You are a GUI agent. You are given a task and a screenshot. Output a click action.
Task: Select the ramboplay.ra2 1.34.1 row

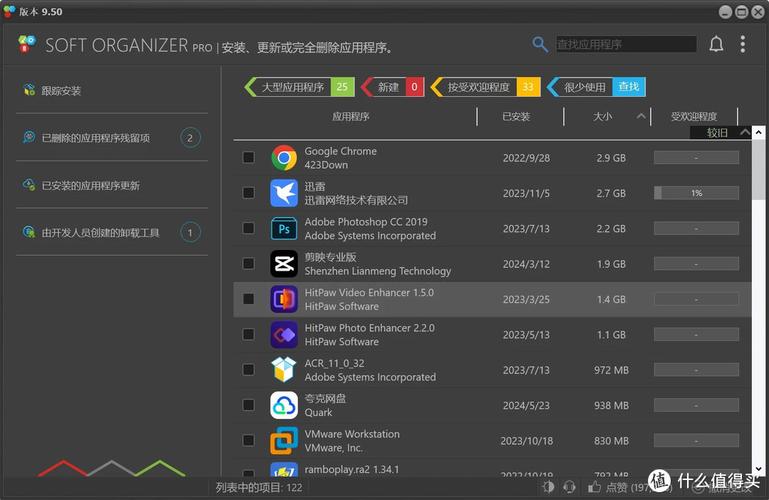pyautogui.click(x=492, y=469)
